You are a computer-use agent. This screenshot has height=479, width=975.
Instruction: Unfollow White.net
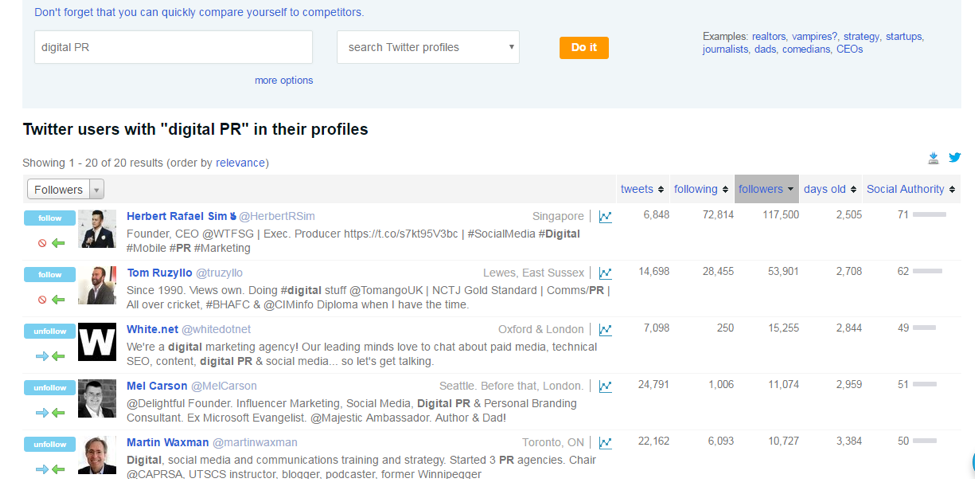(x=50, y=332)
